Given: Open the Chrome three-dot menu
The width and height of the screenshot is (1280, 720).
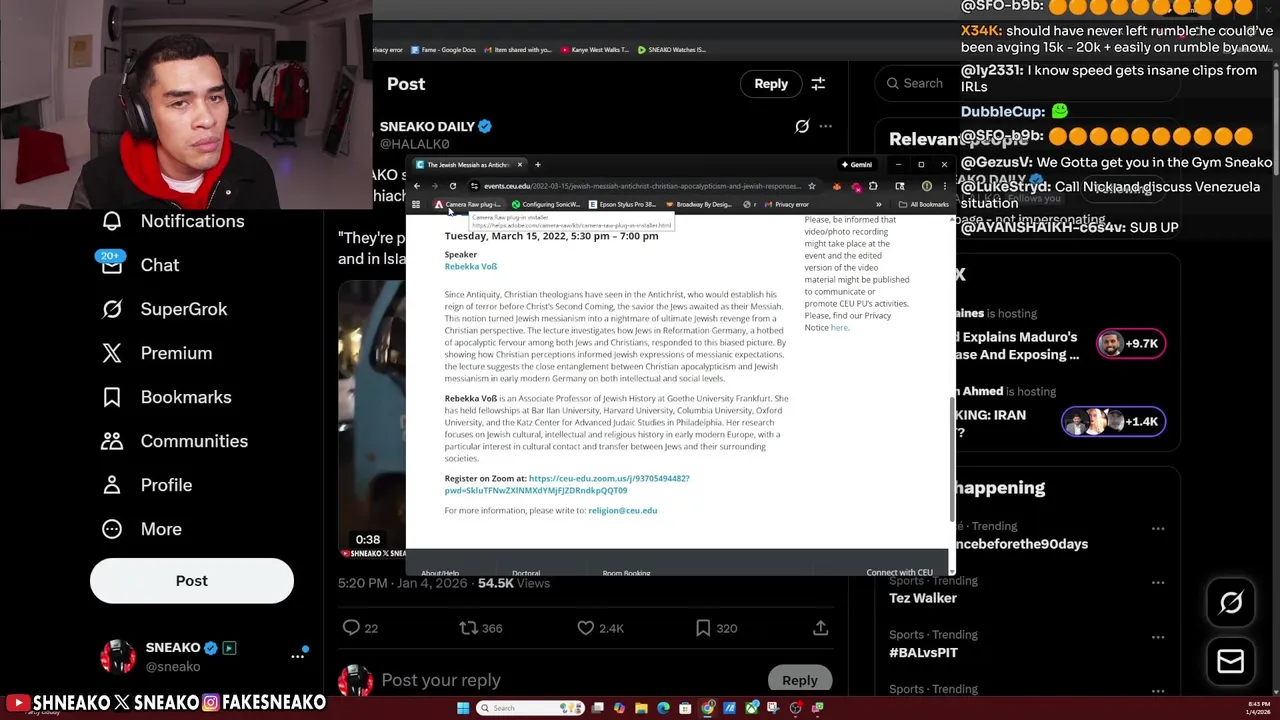Looking at the screenshot, I should coord(944,186).
